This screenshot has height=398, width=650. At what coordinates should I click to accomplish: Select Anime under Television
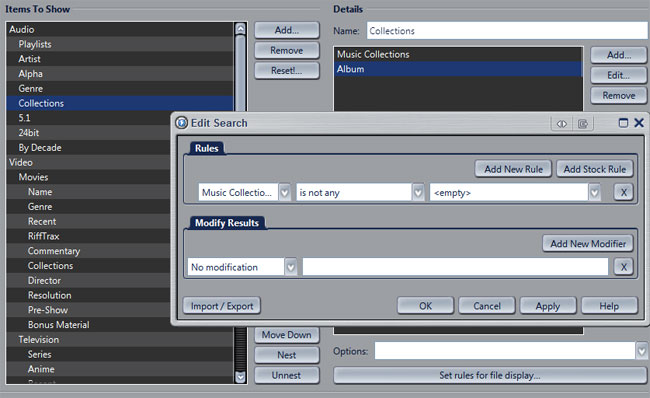tap(120, 369)
